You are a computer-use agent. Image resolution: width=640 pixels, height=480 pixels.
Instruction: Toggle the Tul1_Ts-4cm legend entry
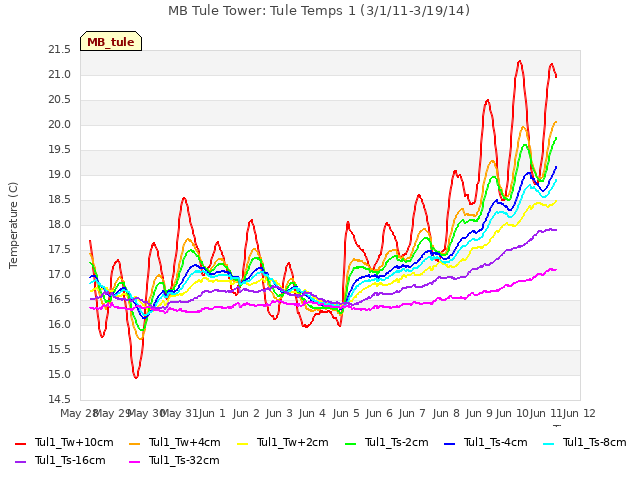486,442
